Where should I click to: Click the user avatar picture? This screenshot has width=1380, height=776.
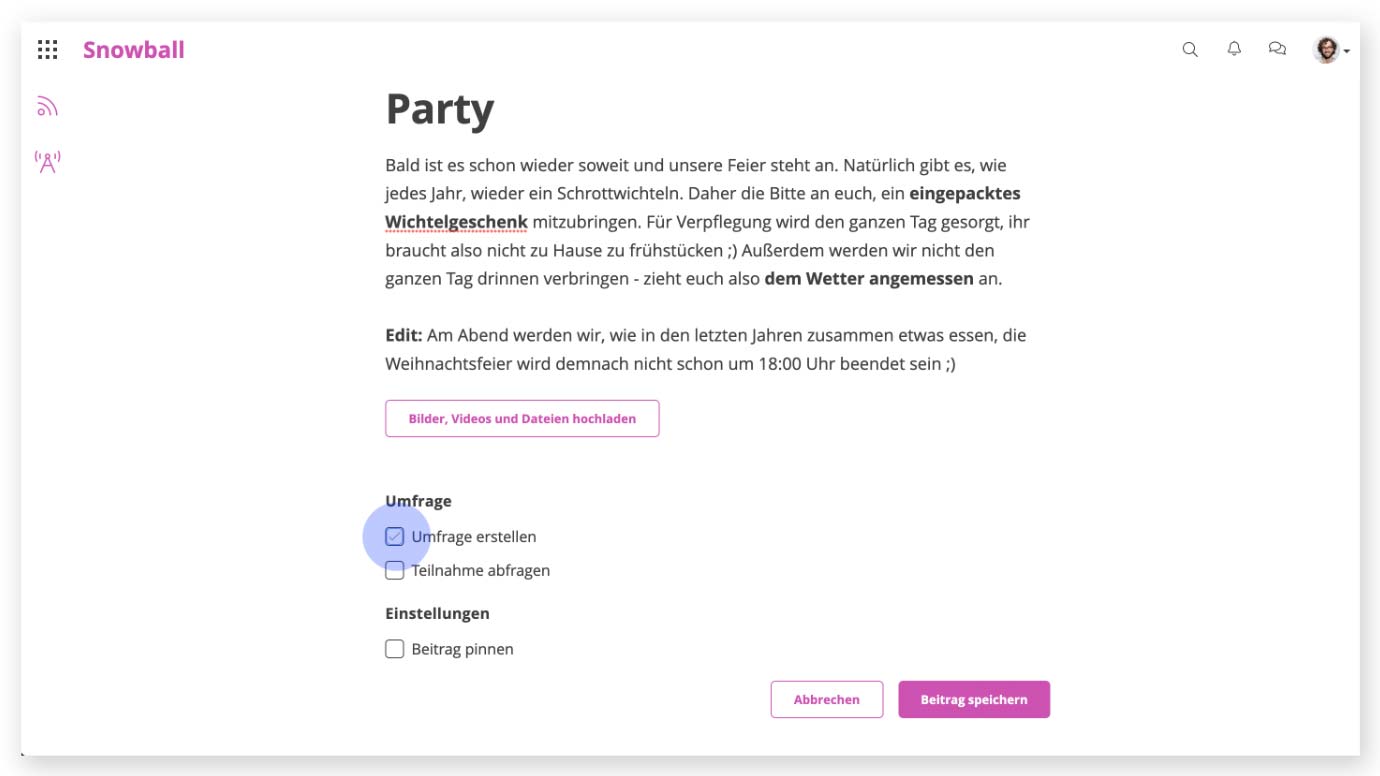click(x=1326, y=50)
